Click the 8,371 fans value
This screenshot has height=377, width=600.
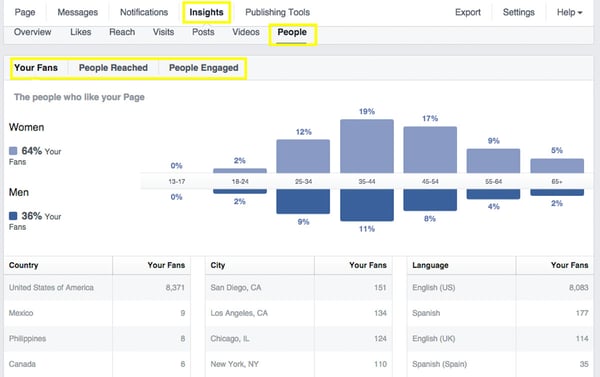pos(175,287)
